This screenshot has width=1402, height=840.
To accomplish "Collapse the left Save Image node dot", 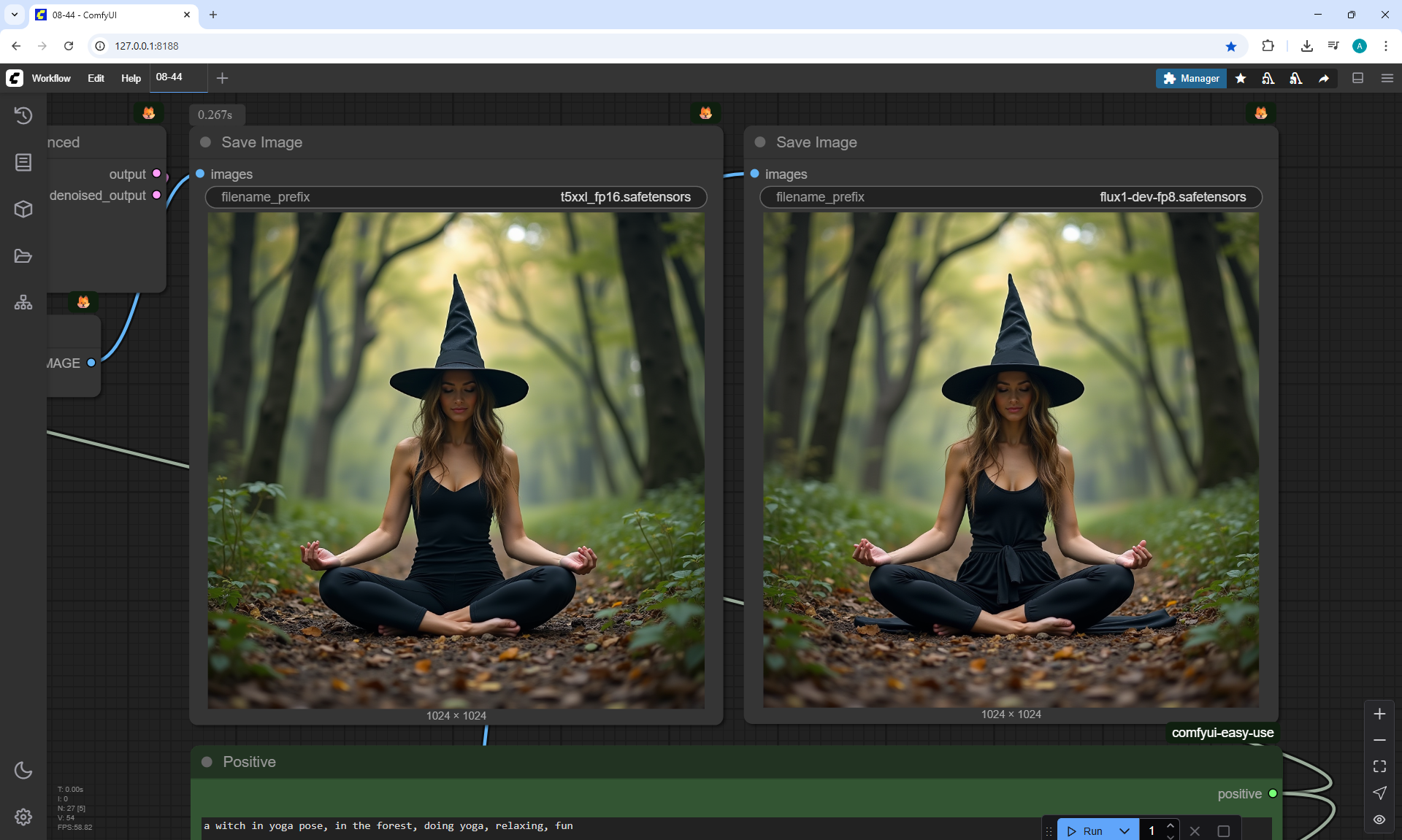I will [206, 142].
